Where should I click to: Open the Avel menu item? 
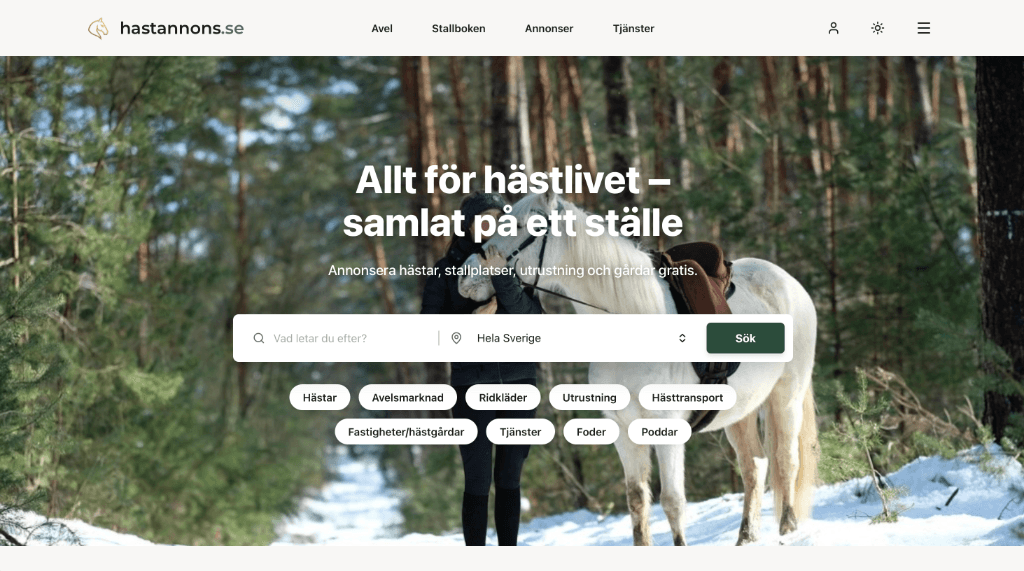coord(382,29)
